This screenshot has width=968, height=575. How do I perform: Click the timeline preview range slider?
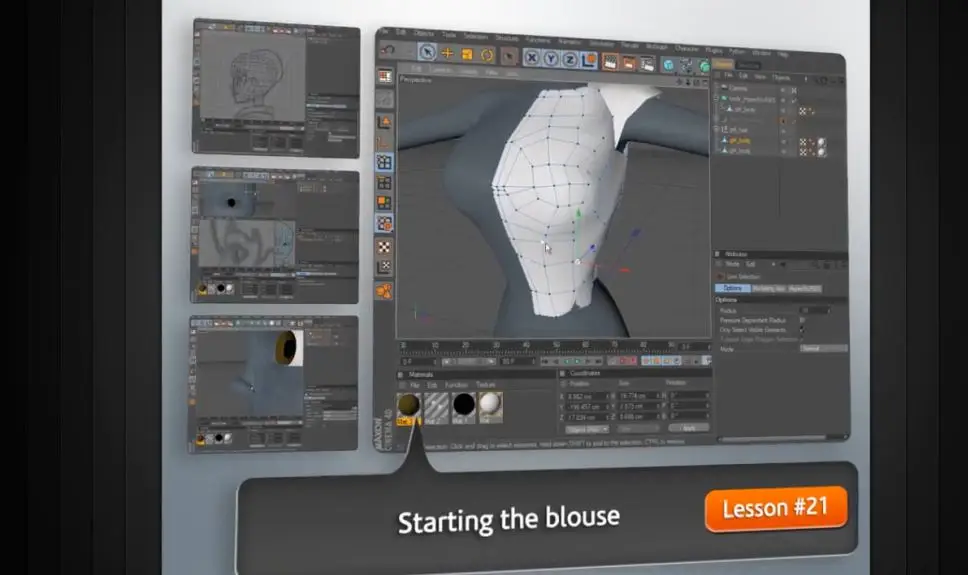coord(467,361)
